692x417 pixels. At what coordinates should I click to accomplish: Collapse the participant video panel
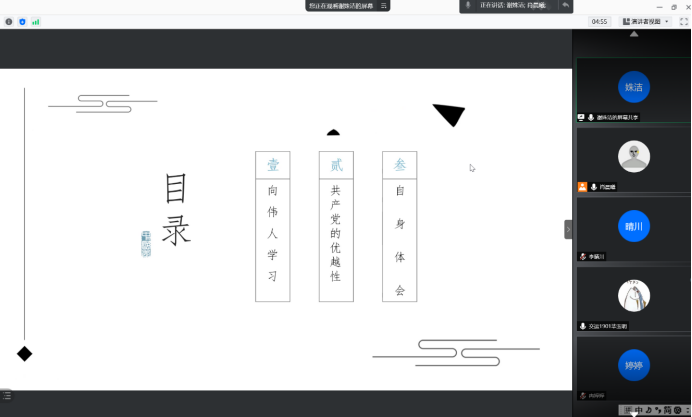pyautogui.click(x=568, y=229)
